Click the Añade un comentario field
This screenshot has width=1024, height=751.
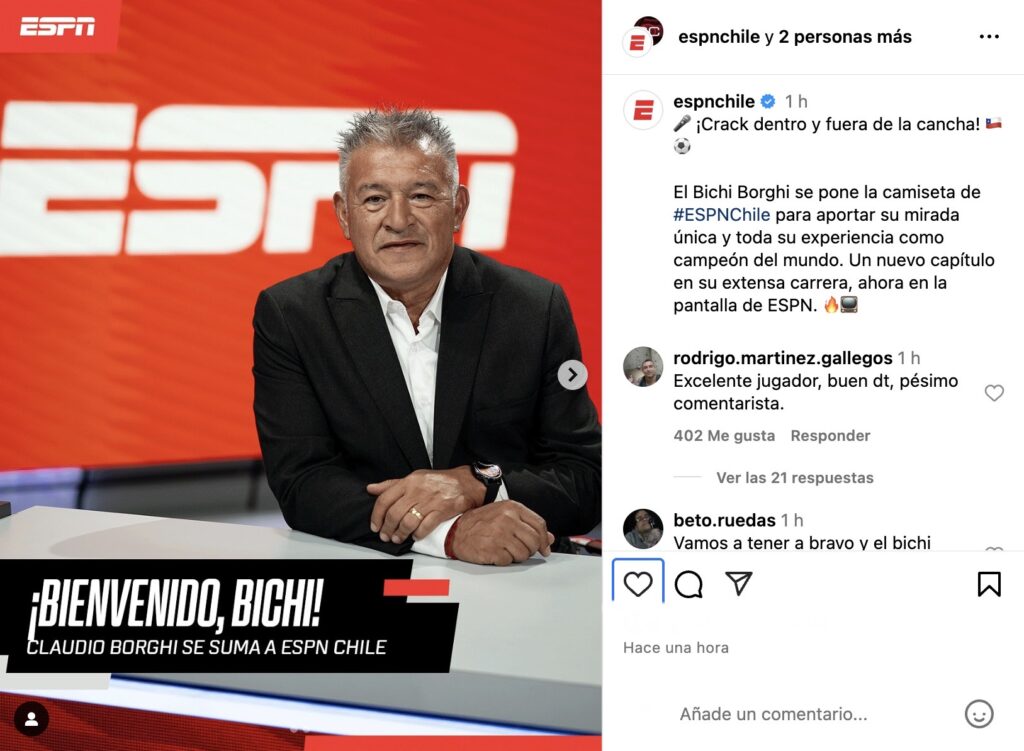pos(773,714)
